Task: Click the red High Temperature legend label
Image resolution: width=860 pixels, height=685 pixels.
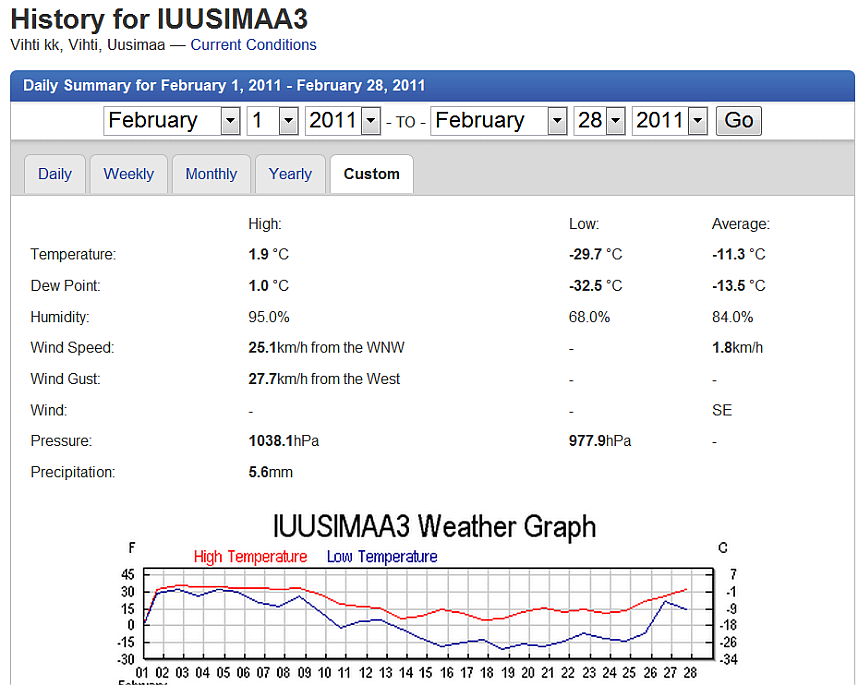Action: pyautogui.click(x=250, y=557)
